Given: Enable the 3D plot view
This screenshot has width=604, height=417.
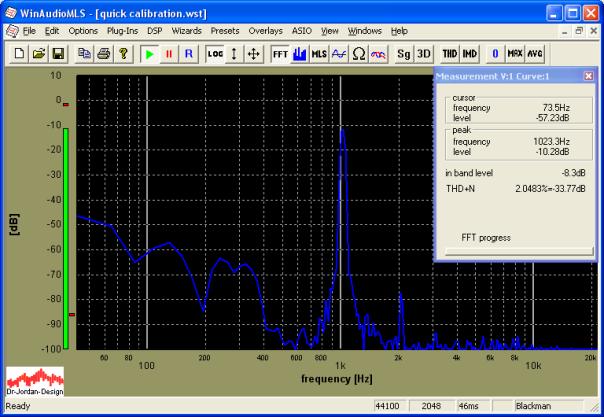Looking at the screenshot, I should [x=423, y=53].
